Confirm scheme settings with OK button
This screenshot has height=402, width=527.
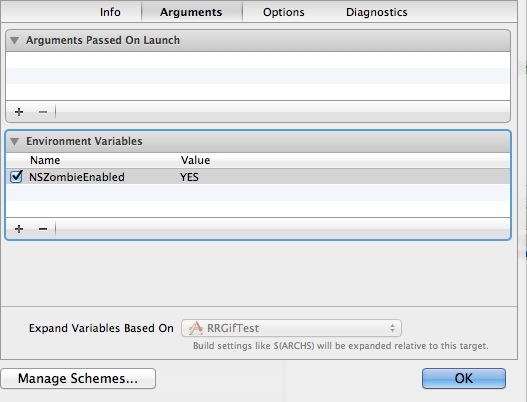(464, 378)
